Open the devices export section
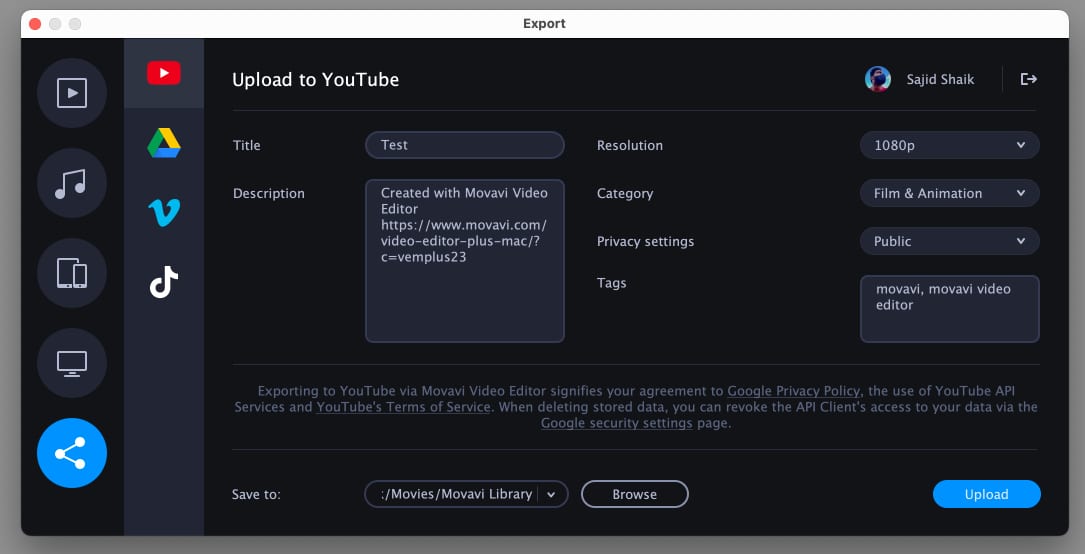 pyautogui.click(x=72, y=273)
